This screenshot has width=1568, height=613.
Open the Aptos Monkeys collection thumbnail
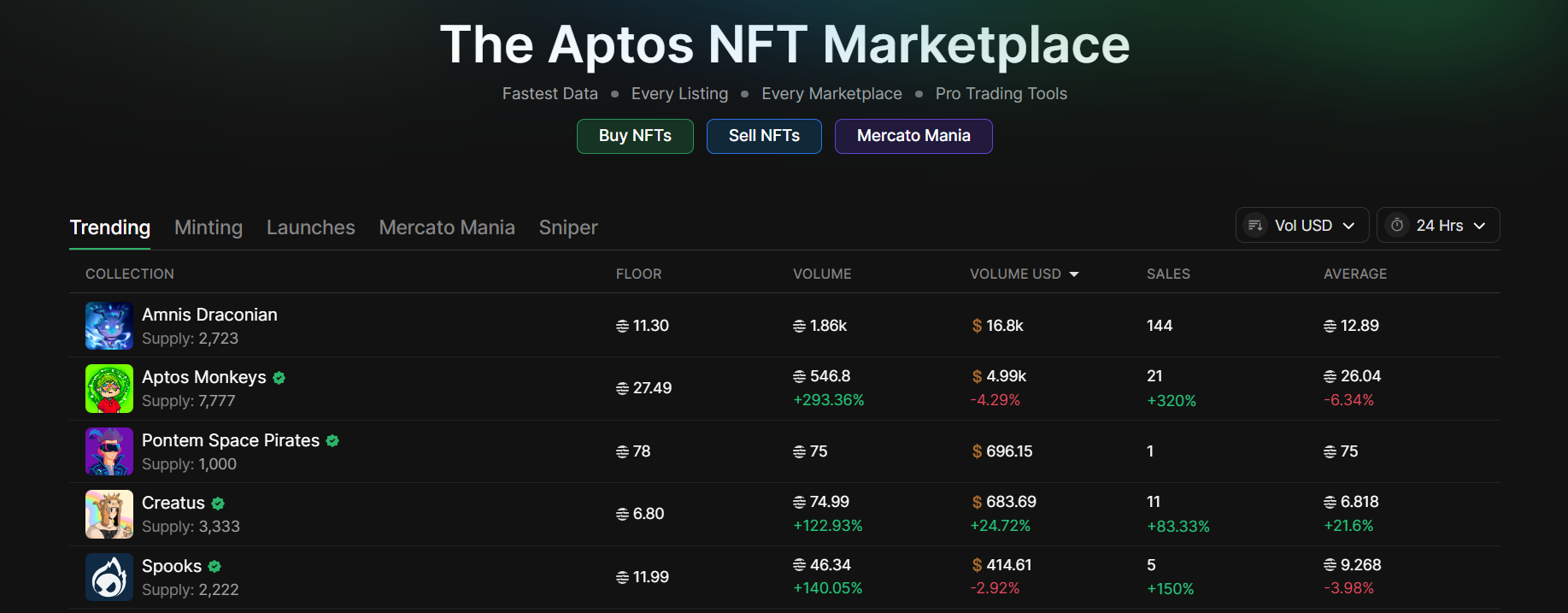[x=109, y=389]
